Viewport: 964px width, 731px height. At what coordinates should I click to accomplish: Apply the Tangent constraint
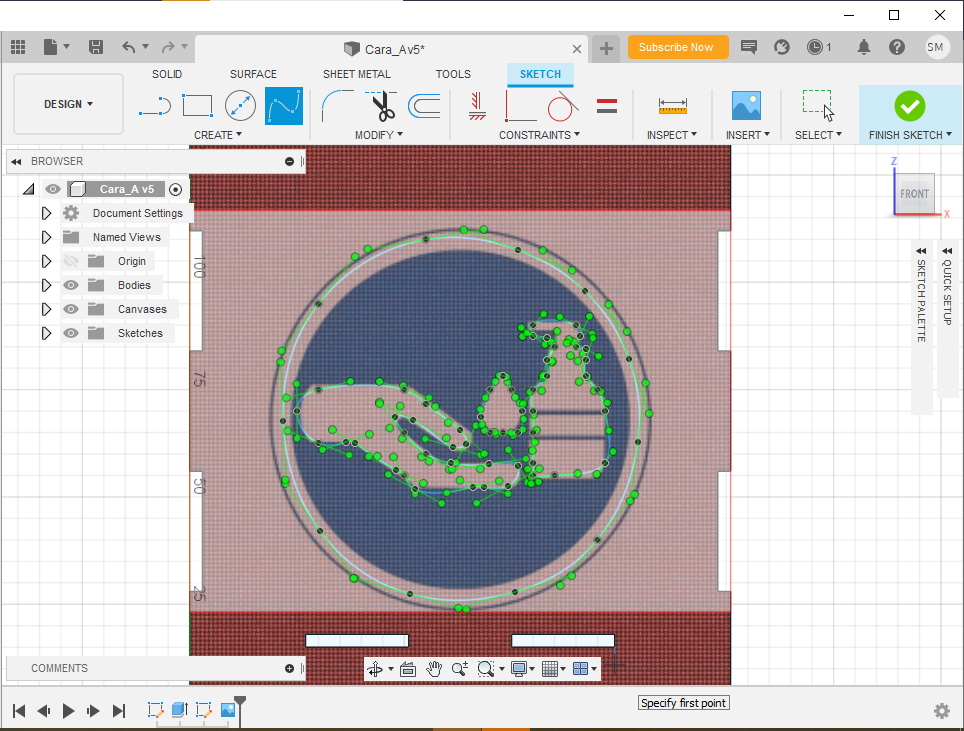click(x=563, y=106)
